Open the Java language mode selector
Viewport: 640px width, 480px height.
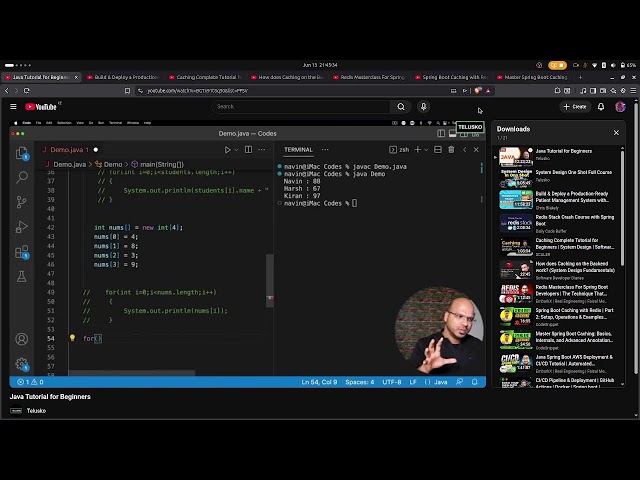coord(440,382)
